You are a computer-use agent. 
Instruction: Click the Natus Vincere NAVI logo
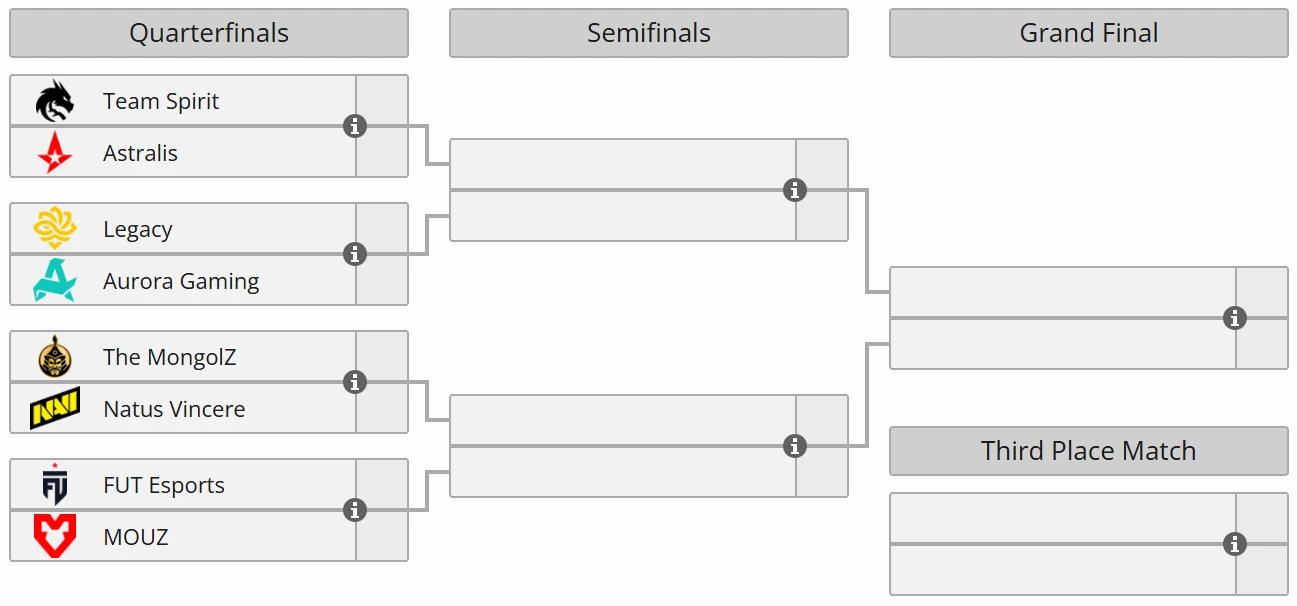[x=55, y=409]
